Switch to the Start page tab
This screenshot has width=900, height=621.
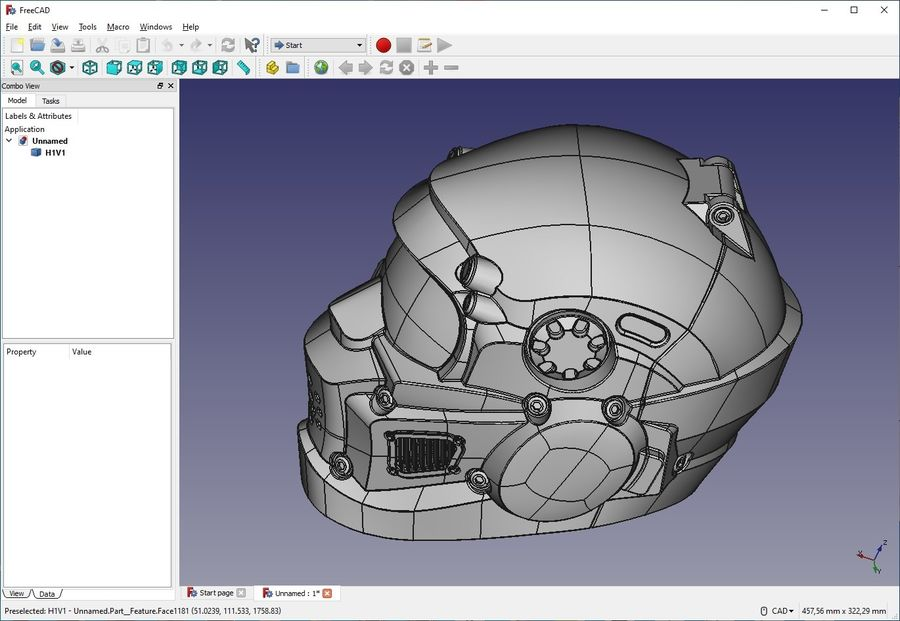216,593
